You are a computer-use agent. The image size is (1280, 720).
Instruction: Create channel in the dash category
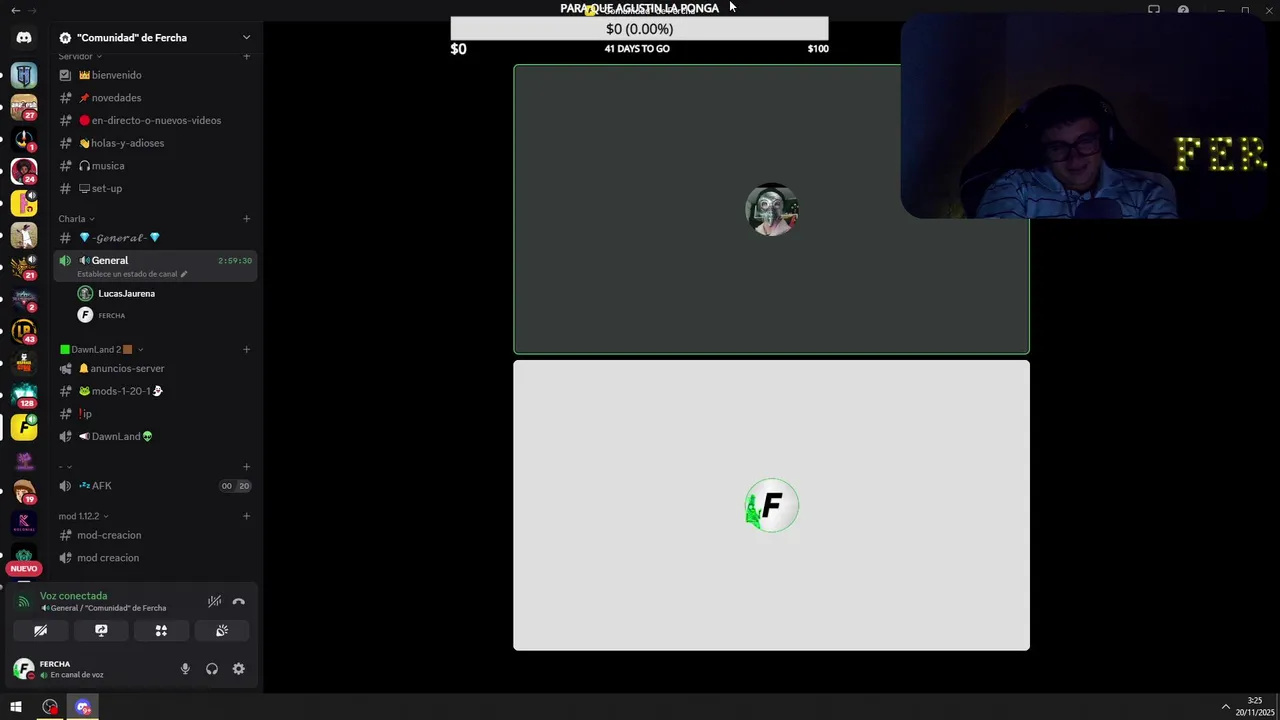coord(246,467)
